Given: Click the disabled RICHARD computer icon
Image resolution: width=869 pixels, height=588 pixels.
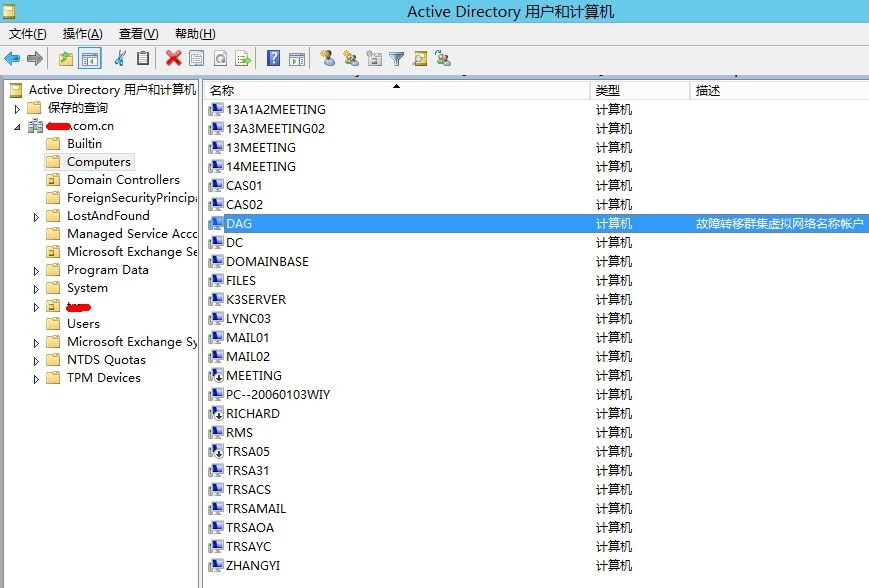Looking at the screenshot, I should [x=216, y=413].
